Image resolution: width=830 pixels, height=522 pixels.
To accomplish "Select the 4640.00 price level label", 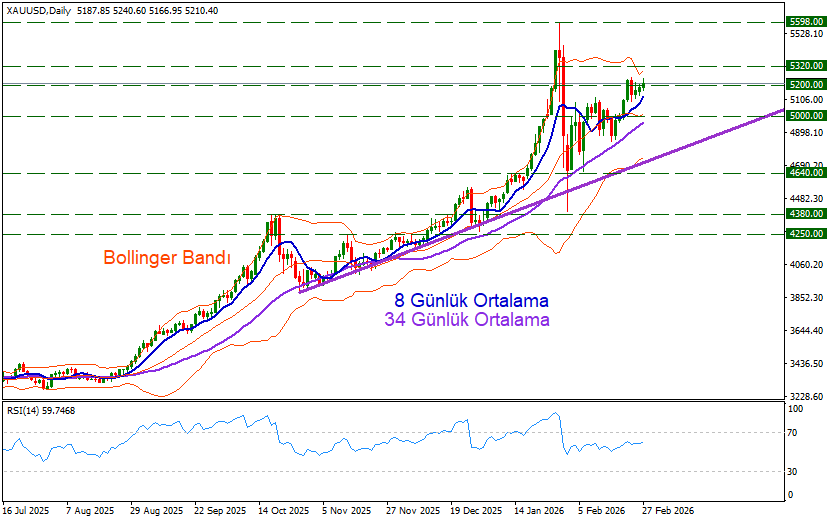I will click(804, 173).
